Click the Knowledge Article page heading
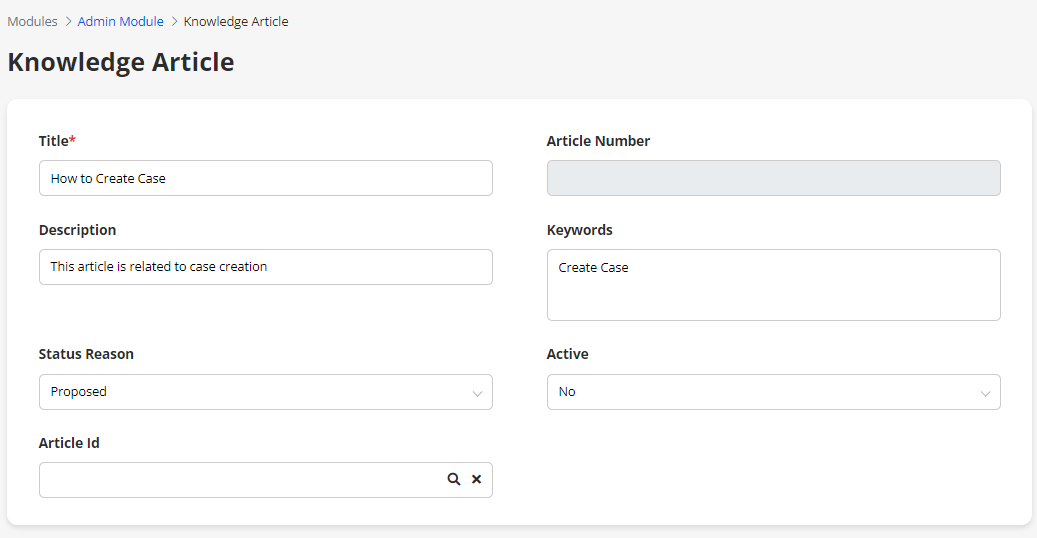The width and height of the screenshot is (1037, 538). pos(121,62)
